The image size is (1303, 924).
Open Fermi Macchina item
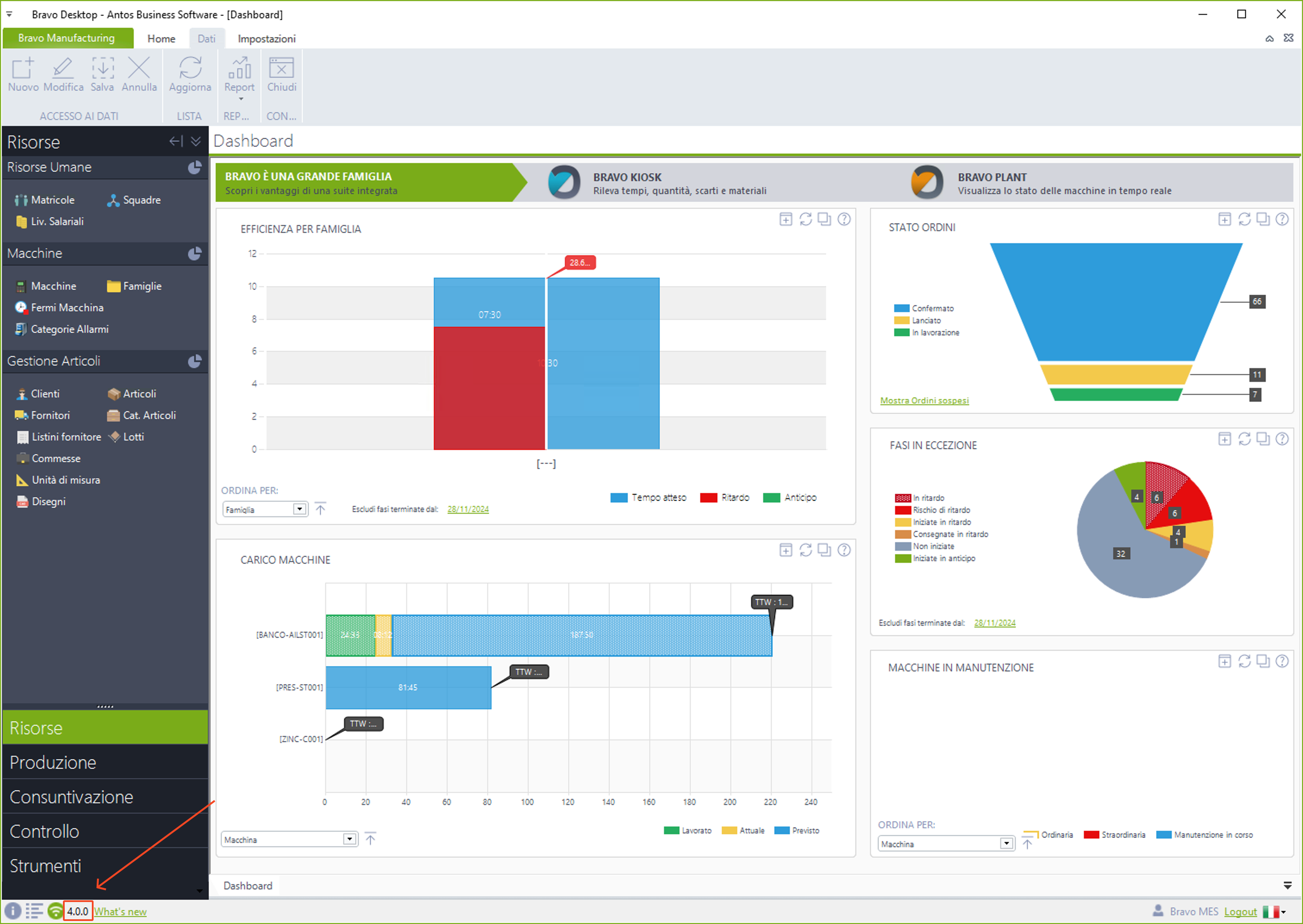(x=59, y=307)
